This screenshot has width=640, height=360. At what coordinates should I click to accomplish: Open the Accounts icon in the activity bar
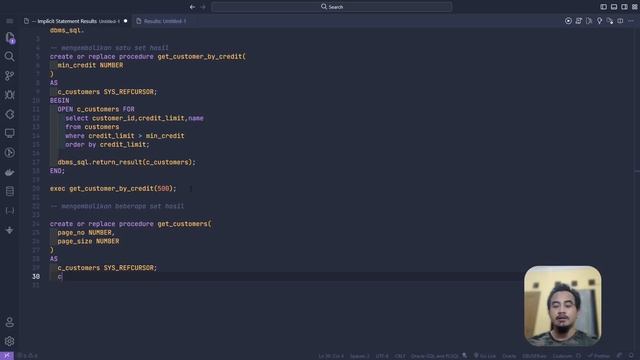pyautogui.click(x=10, y=322)
